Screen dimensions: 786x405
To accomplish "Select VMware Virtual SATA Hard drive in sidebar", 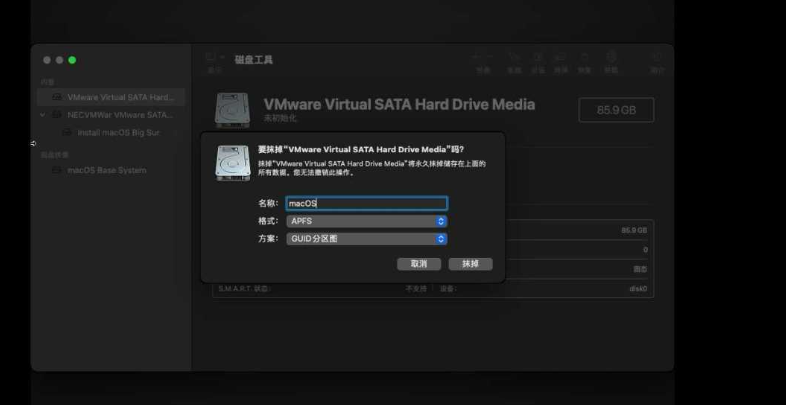I will 111,97.
